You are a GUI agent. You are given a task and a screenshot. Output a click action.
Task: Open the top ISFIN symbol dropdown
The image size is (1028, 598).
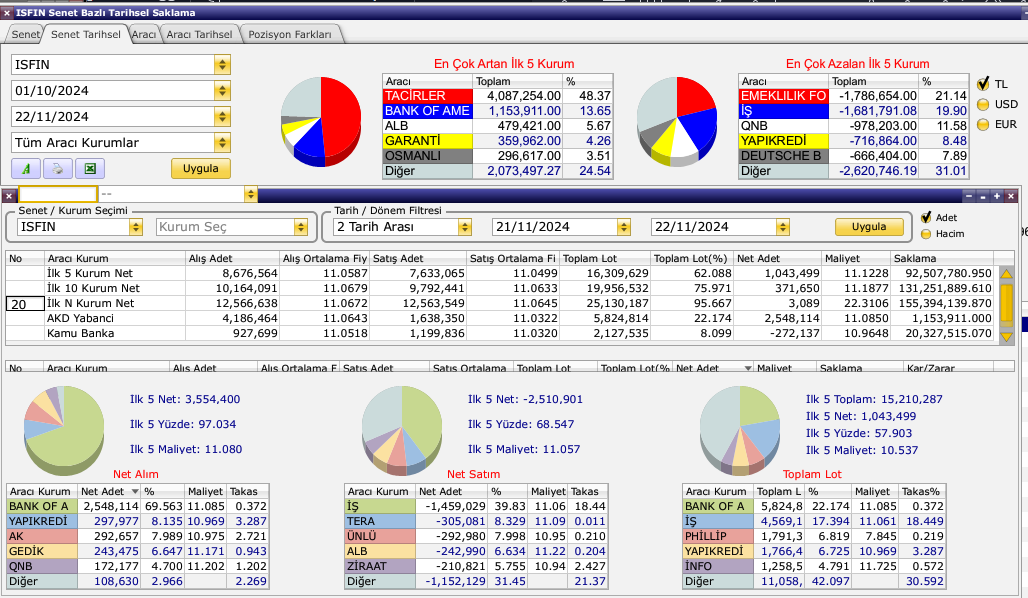tap(222, 64)
